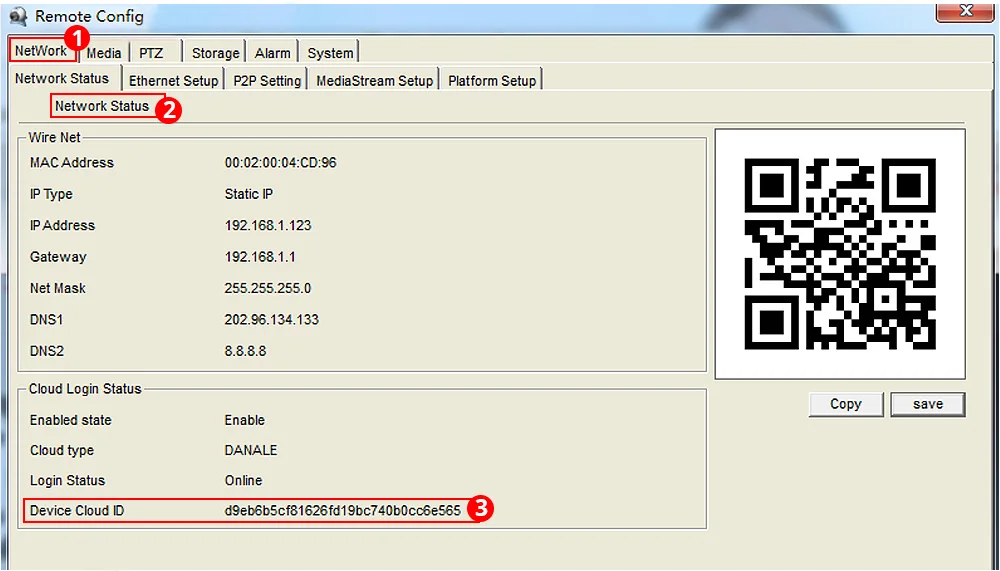Click the Cloud type label
This screenshot has height=571, width=1000.
point(61,450)
